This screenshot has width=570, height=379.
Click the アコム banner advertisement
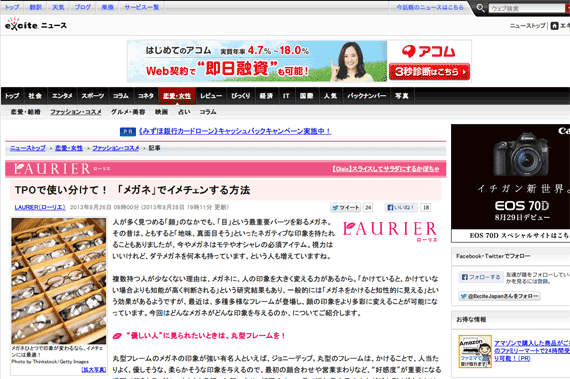click(299, 61)
